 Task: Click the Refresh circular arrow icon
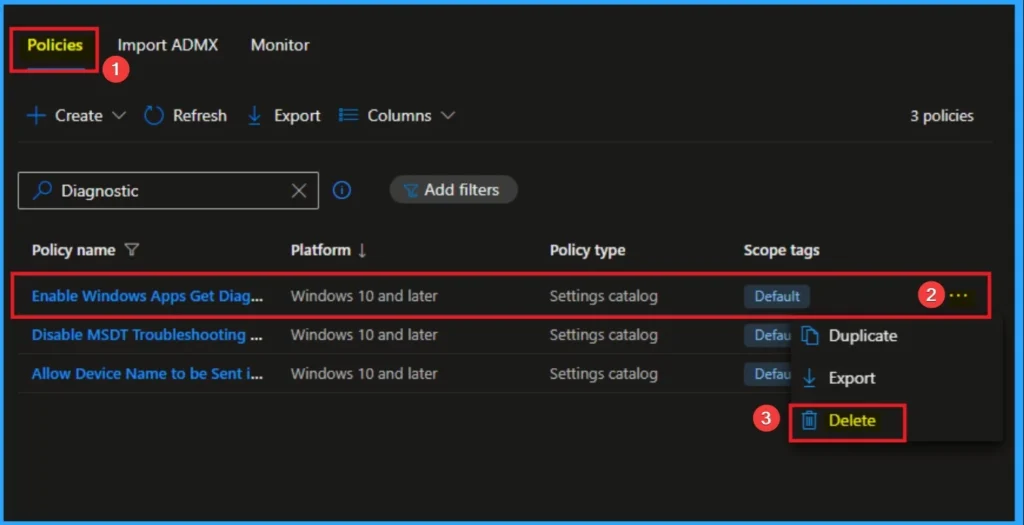[x=154, y=116]
